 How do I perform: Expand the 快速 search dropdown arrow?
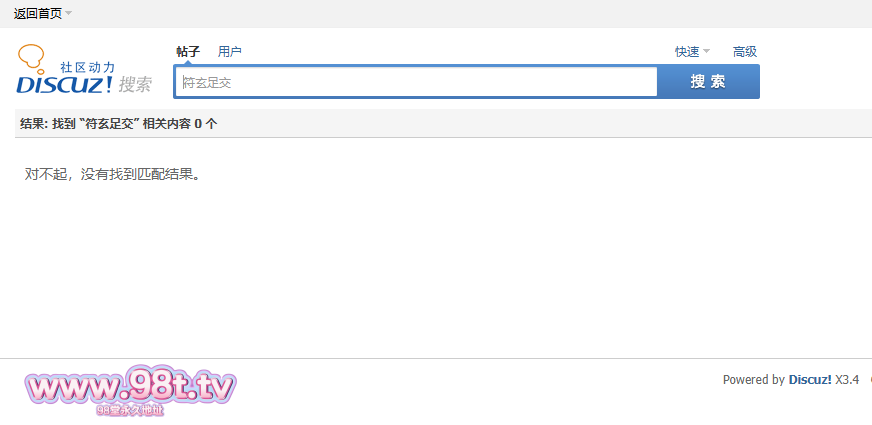(x=706, y=52)
